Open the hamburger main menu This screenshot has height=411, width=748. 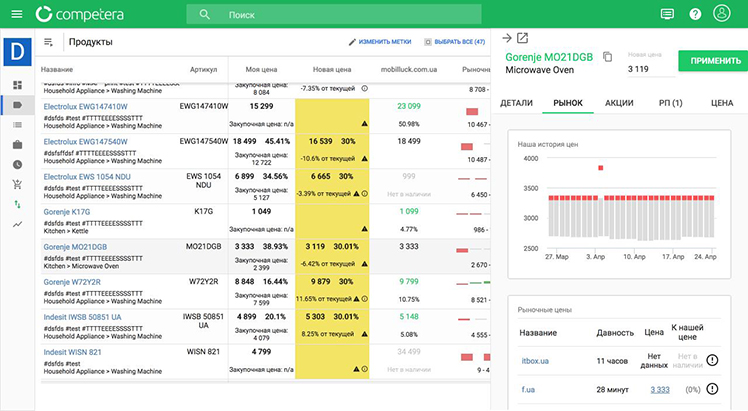point(17,14)
